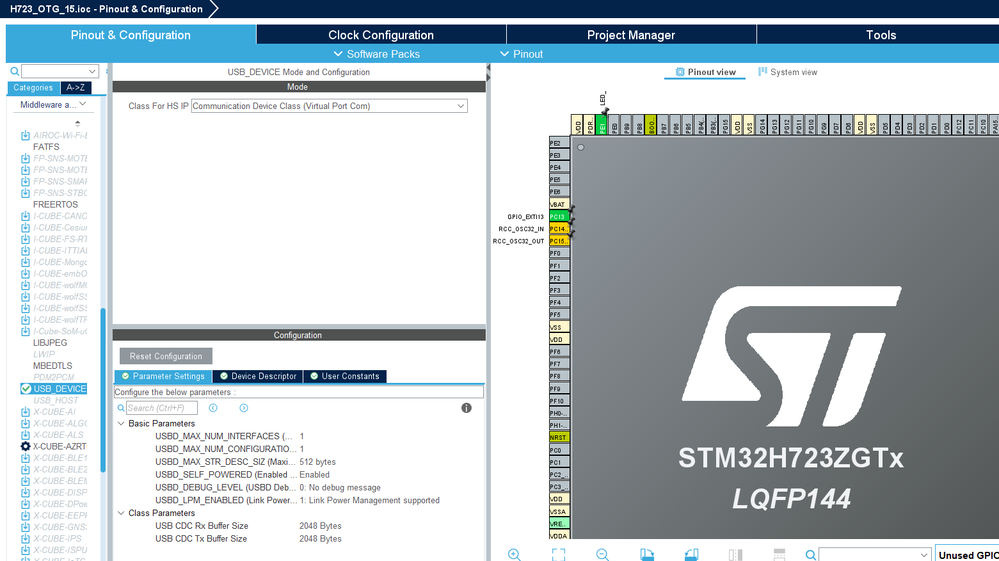Collapse Basic Parameters section

[121, 423]
